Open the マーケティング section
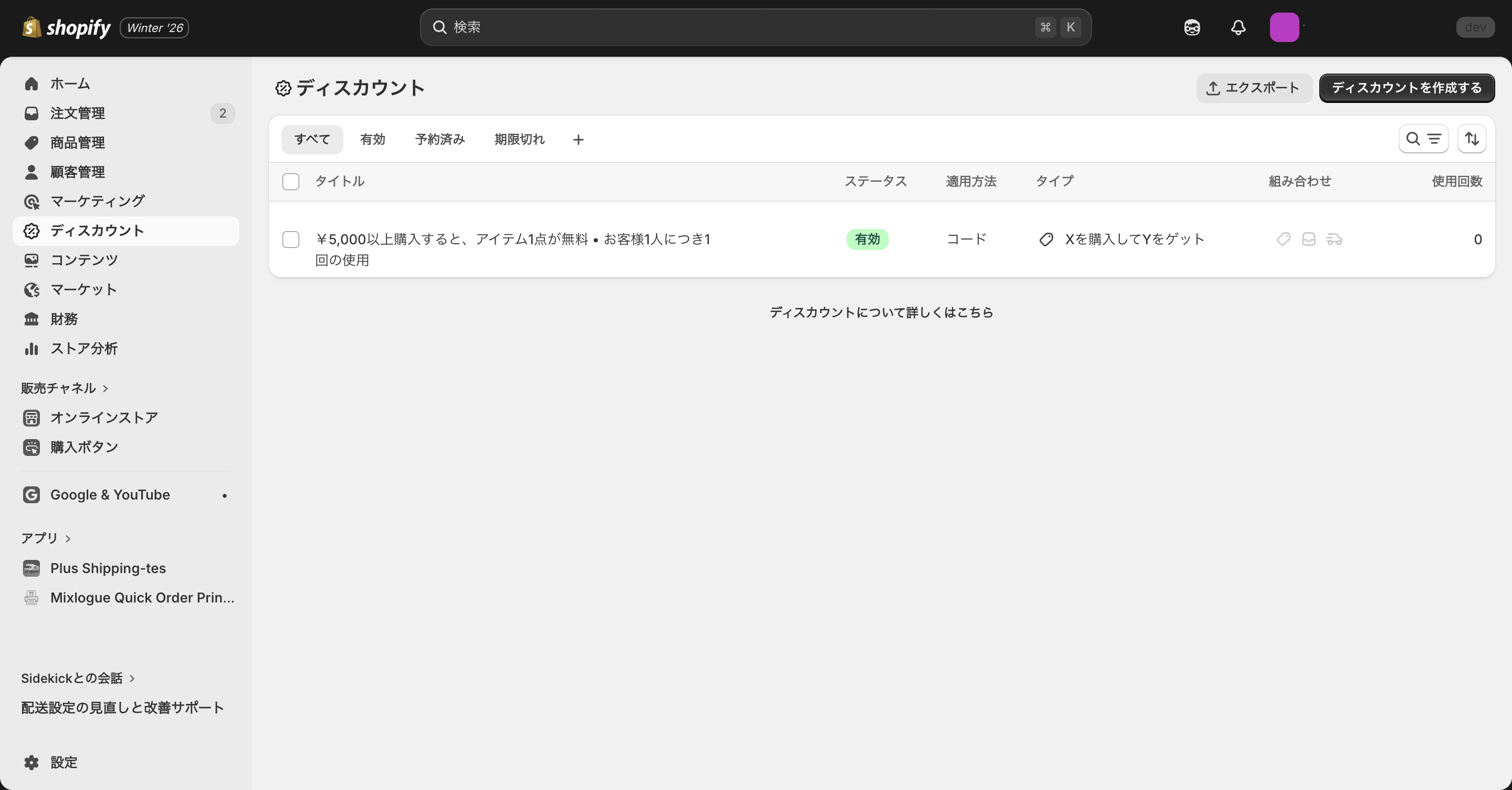The width and height of the screenshot is (1512, 790). click(97, 201)
